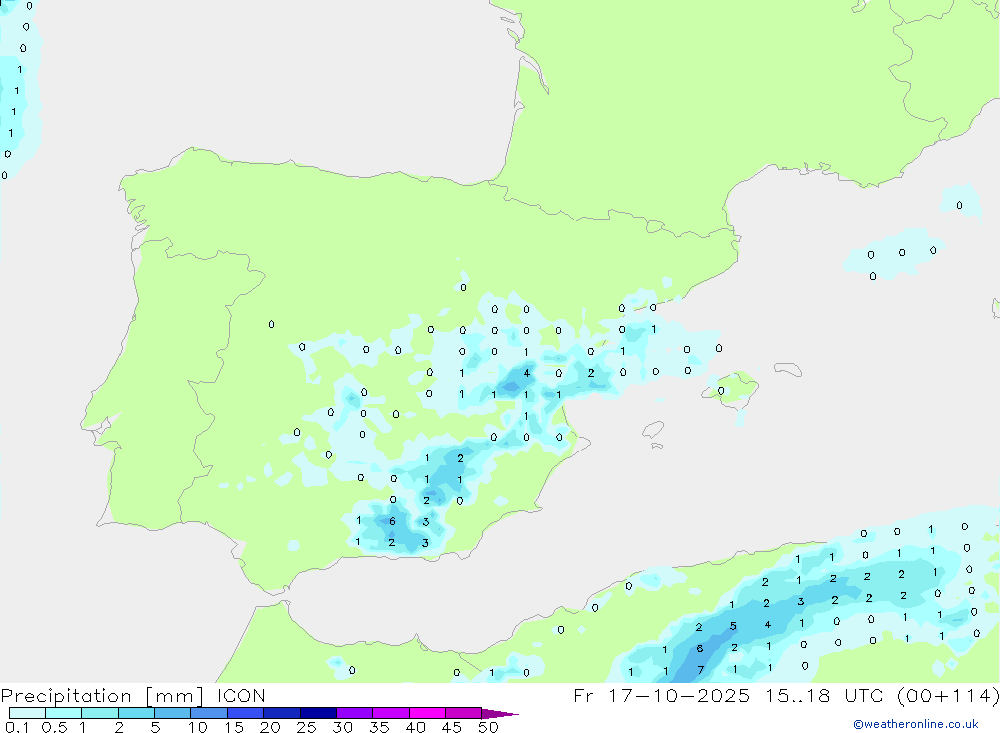Click the legend label '35'
This screenshot has height=733, width=1000.
click(379, 727)
